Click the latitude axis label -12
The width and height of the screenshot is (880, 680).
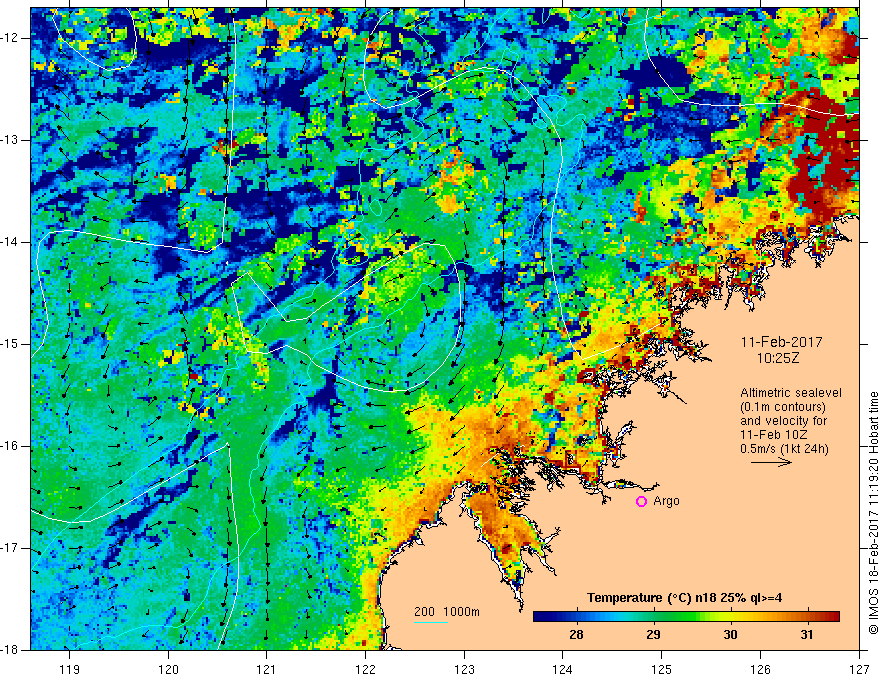pyautogui.click(x=10, y=38)
